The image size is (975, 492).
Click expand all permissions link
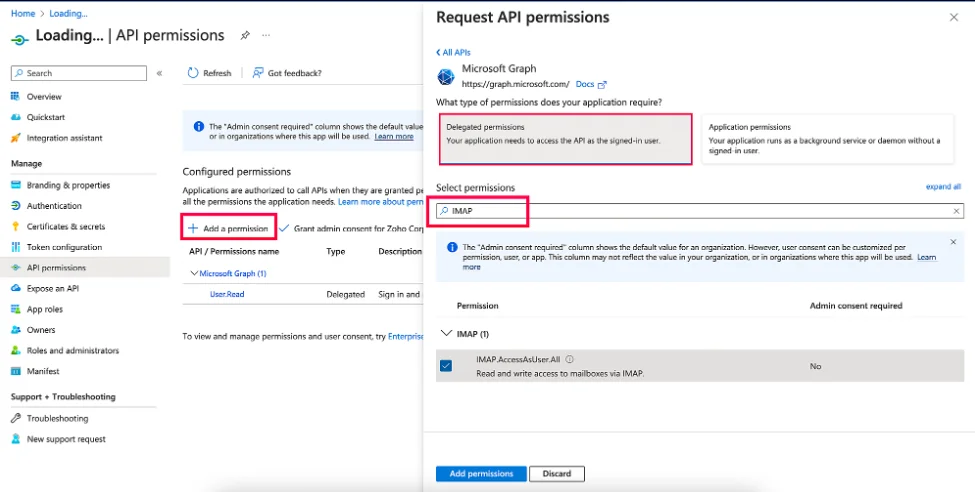943,187
